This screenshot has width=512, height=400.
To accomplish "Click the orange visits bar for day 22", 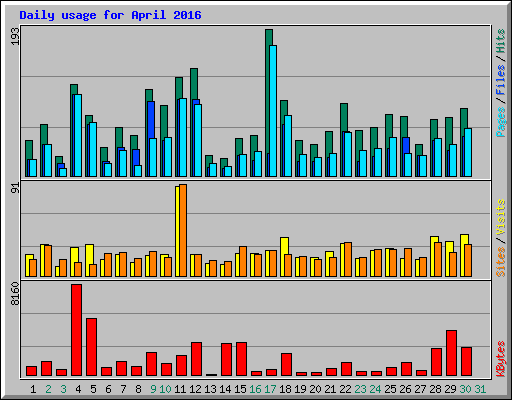I will coord(348,260).
